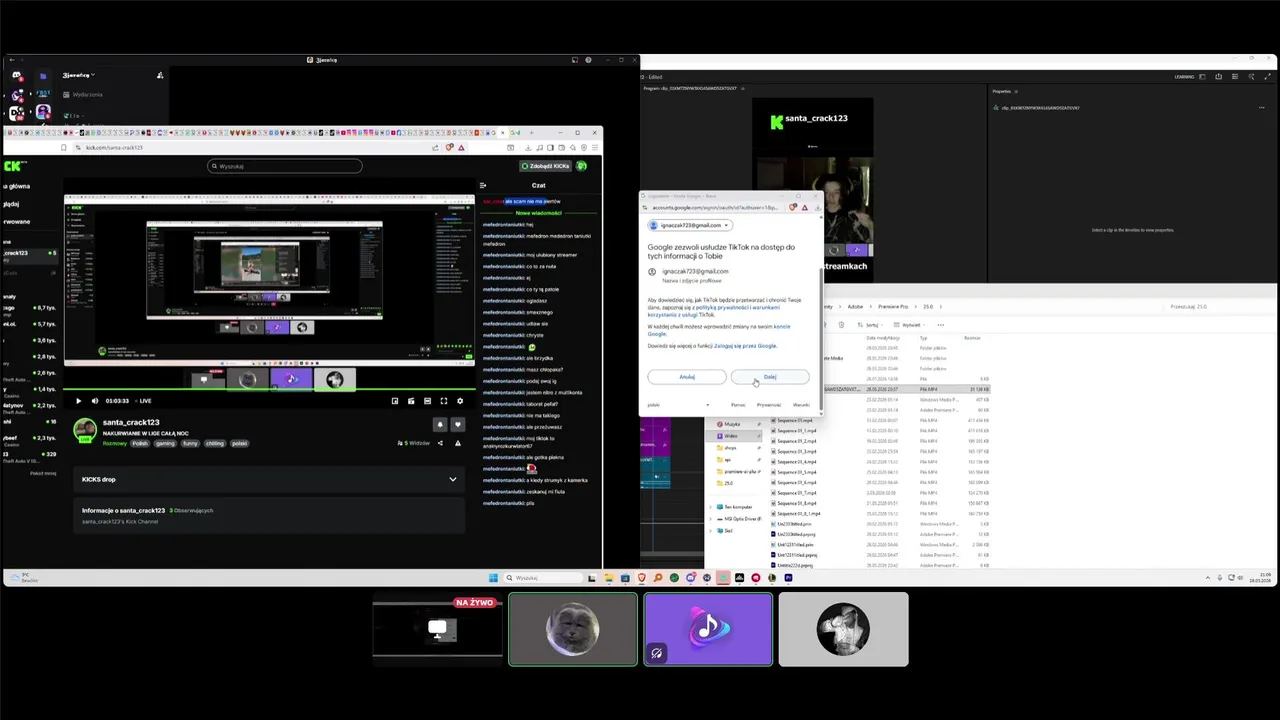This screenshot has height=720, width=1280.
Task: Expand Ten komputer in Explorer tree
Action: (711, 507)
